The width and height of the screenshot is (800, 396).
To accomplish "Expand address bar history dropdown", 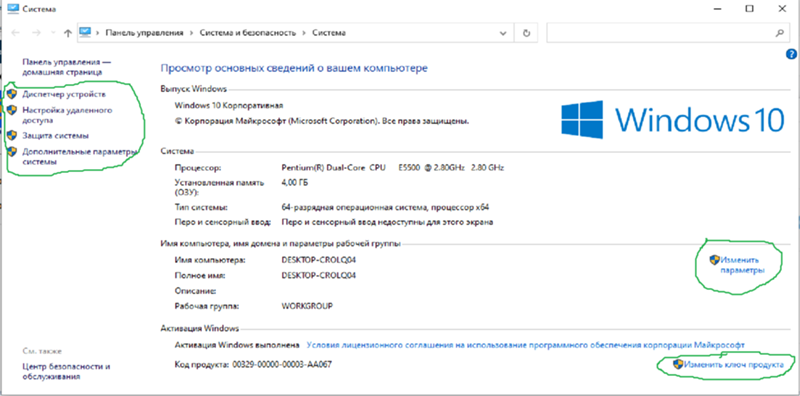I will point(503,33).
